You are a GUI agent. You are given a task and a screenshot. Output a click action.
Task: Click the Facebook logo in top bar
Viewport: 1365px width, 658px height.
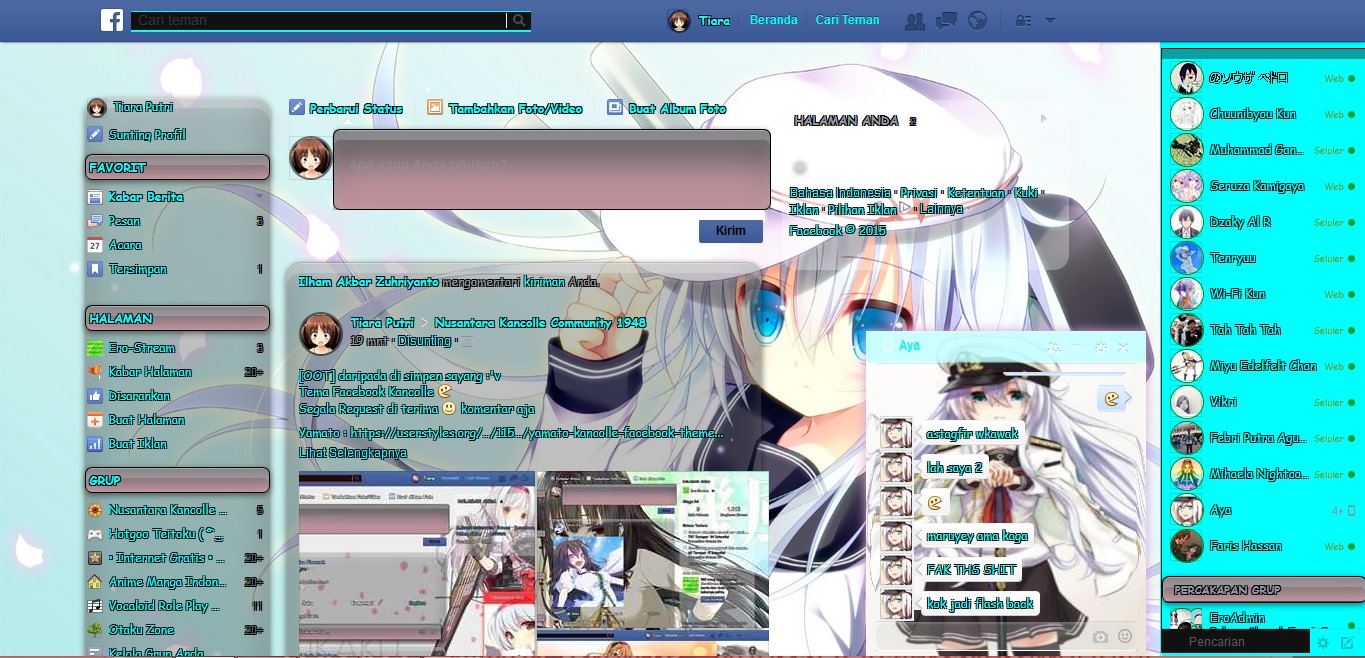pos(110,20)
